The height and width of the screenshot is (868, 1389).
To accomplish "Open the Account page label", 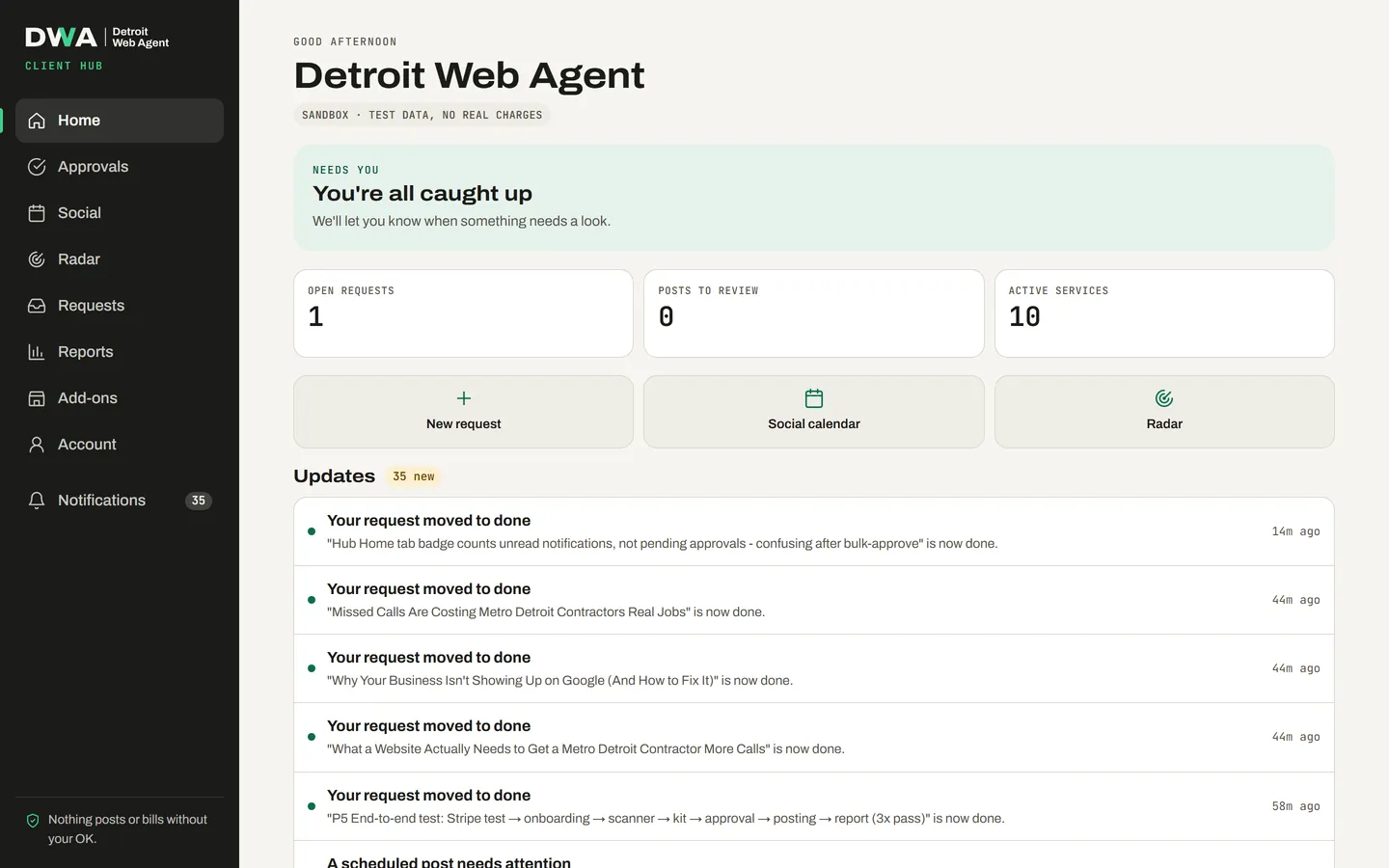I will (x=87, y=445).
